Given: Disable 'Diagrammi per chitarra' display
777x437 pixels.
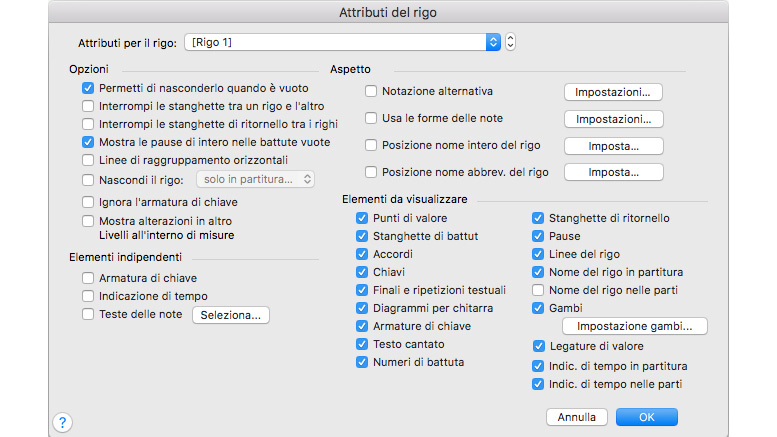Looking at the screenshot, I should (362, 308).
